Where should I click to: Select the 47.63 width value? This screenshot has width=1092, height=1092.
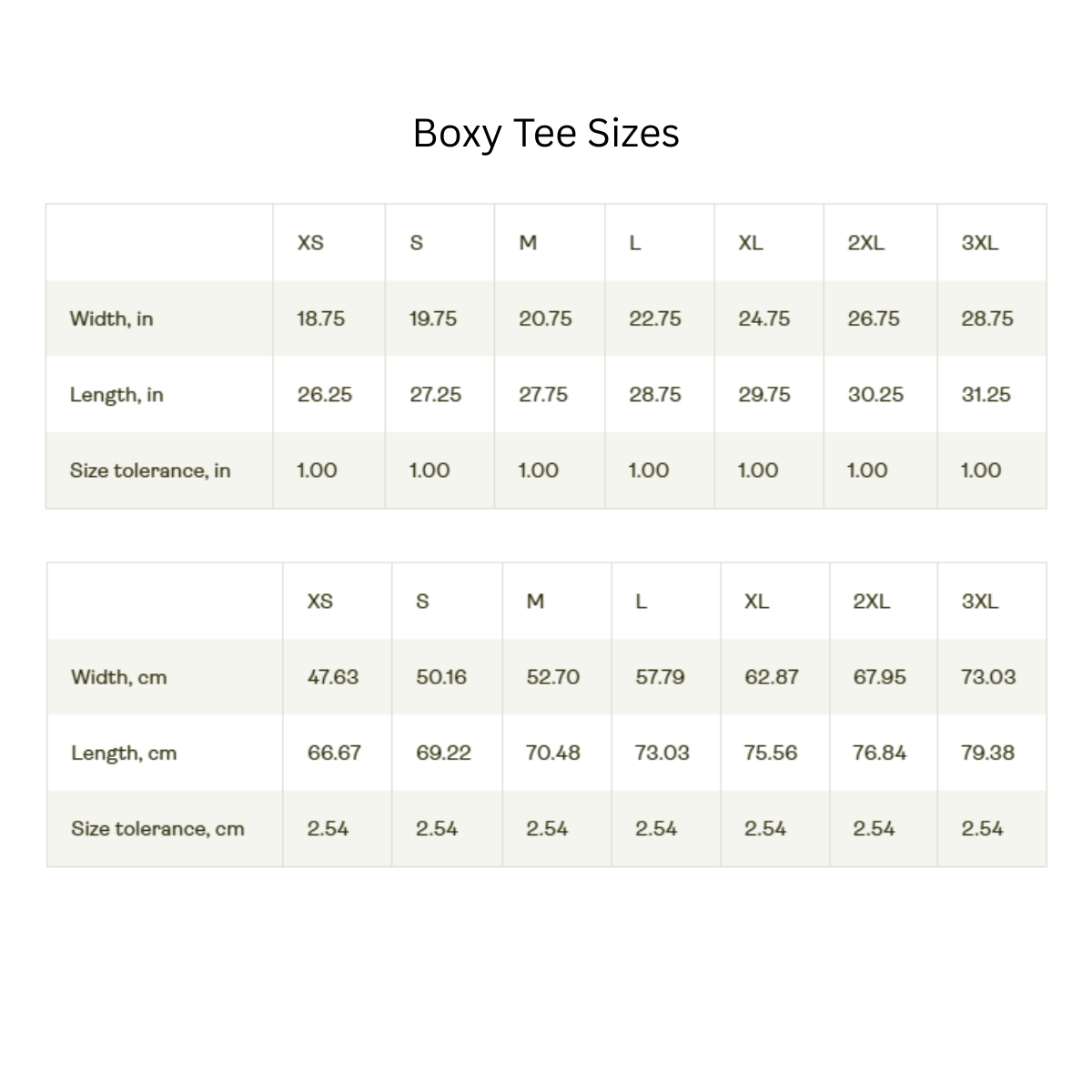(333, 677)
